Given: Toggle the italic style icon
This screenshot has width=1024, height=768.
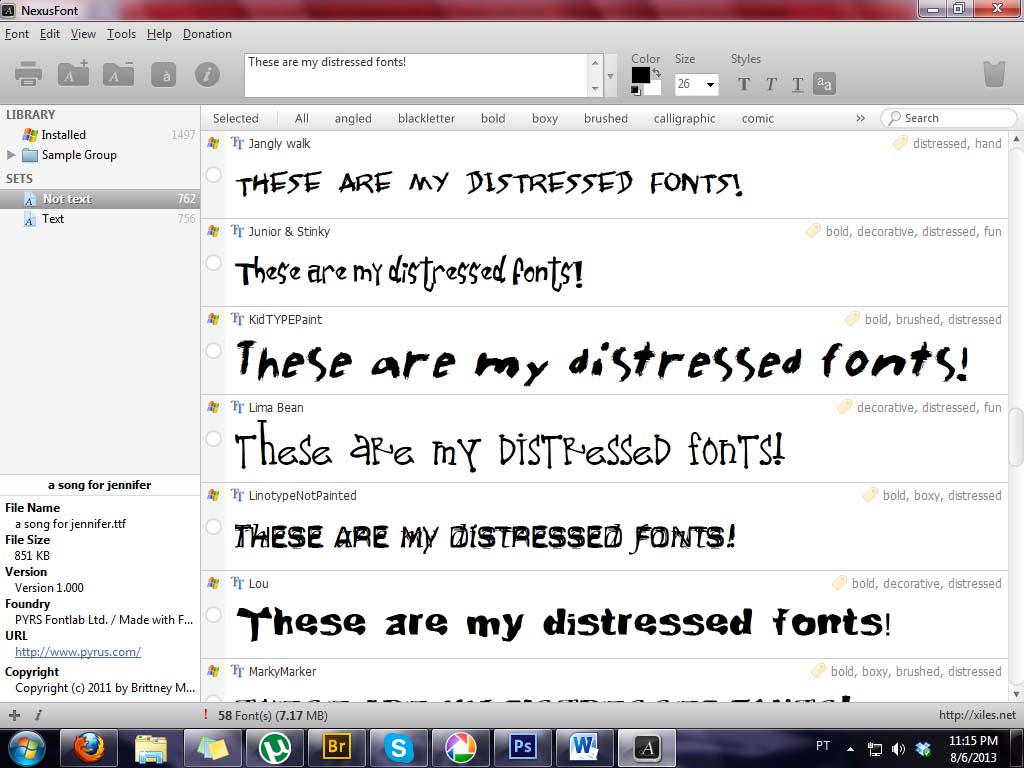Looking at the screenshot, I should point(771,84).
